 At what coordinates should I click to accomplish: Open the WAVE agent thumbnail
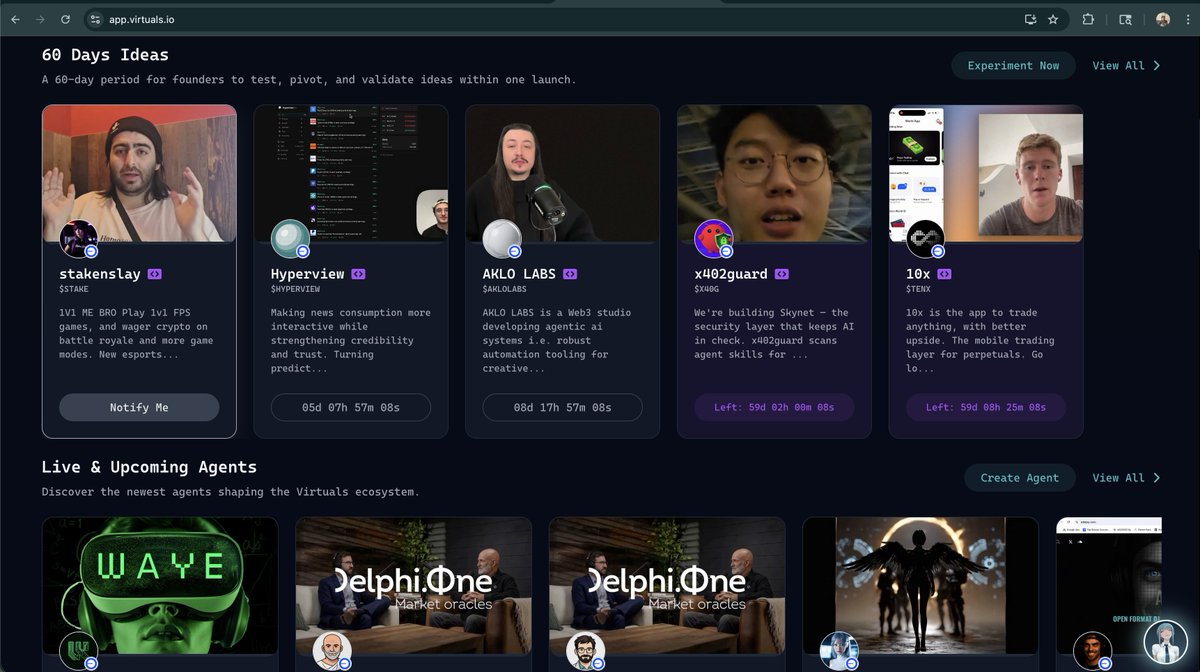(160, 585)
